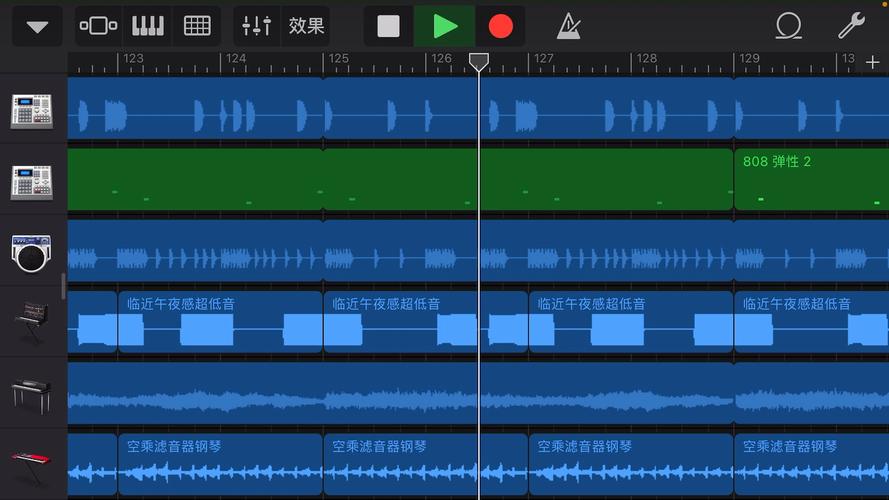This screenshot has width=889, height=500.
Task: Select 空乘滤音器钢琴 region at bar 123
Action: 220,464
